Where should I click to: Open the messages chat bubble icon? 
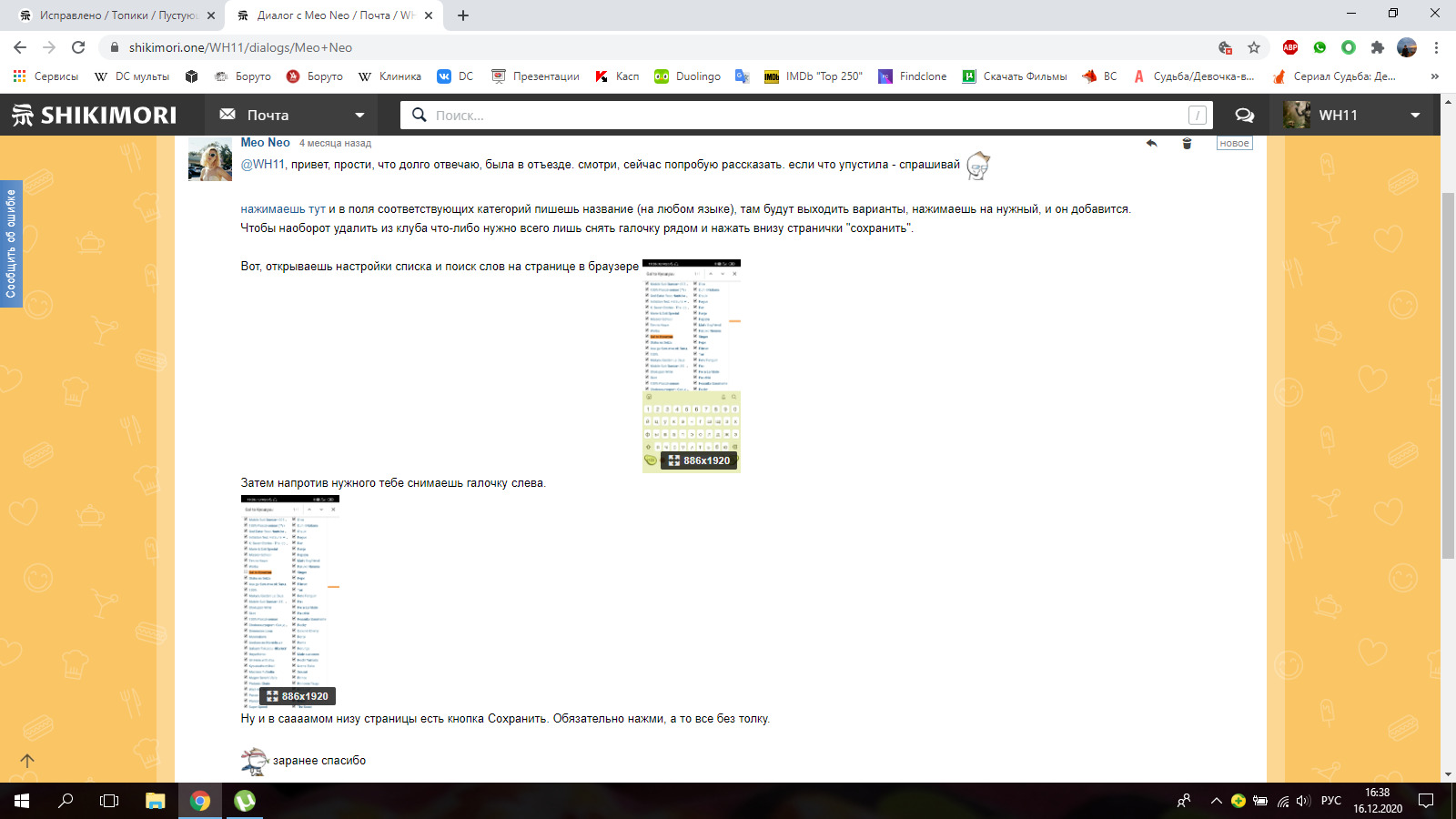pyautogui.click(x=1244, y=115)
